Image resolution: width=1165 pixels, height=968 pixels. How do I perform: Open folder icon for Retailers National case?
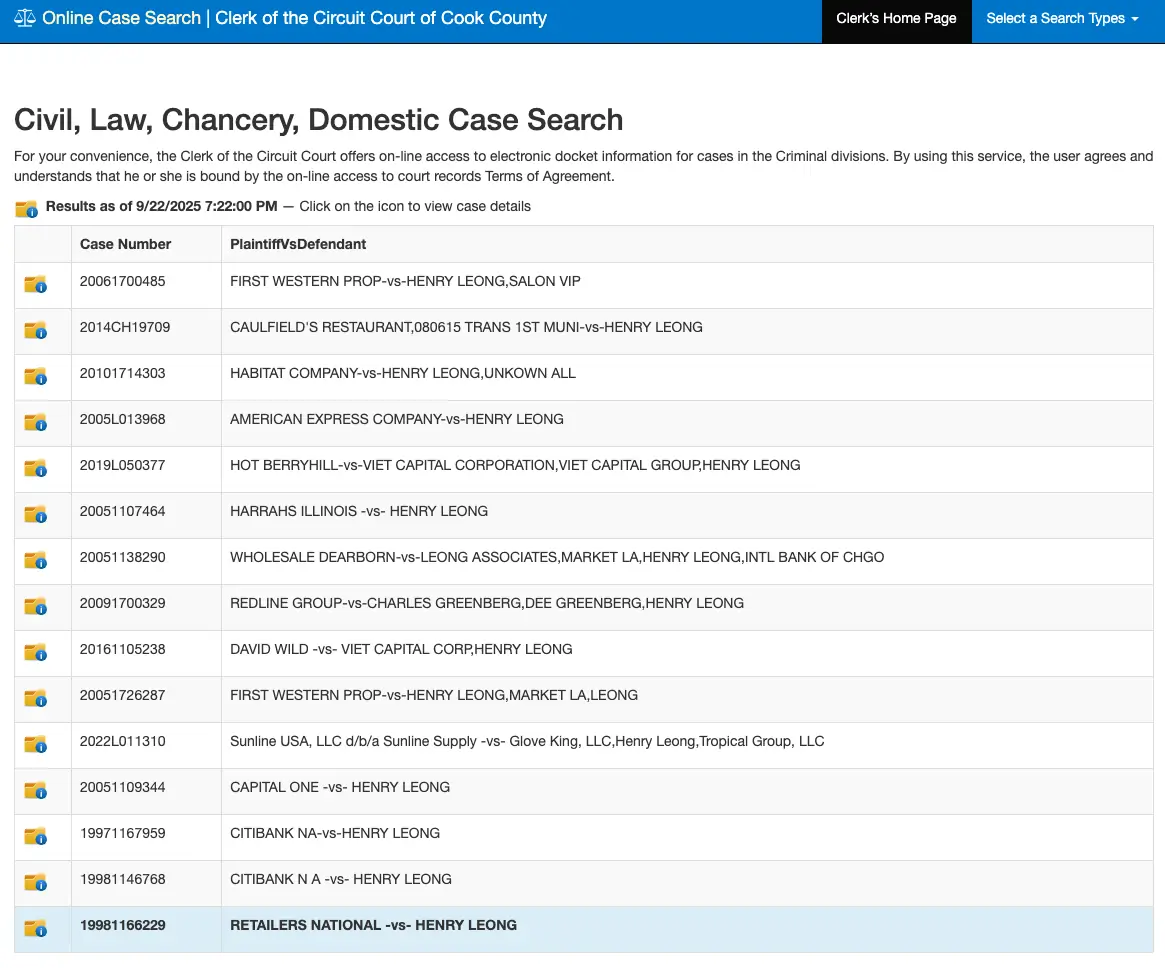(x=36, y=928)
